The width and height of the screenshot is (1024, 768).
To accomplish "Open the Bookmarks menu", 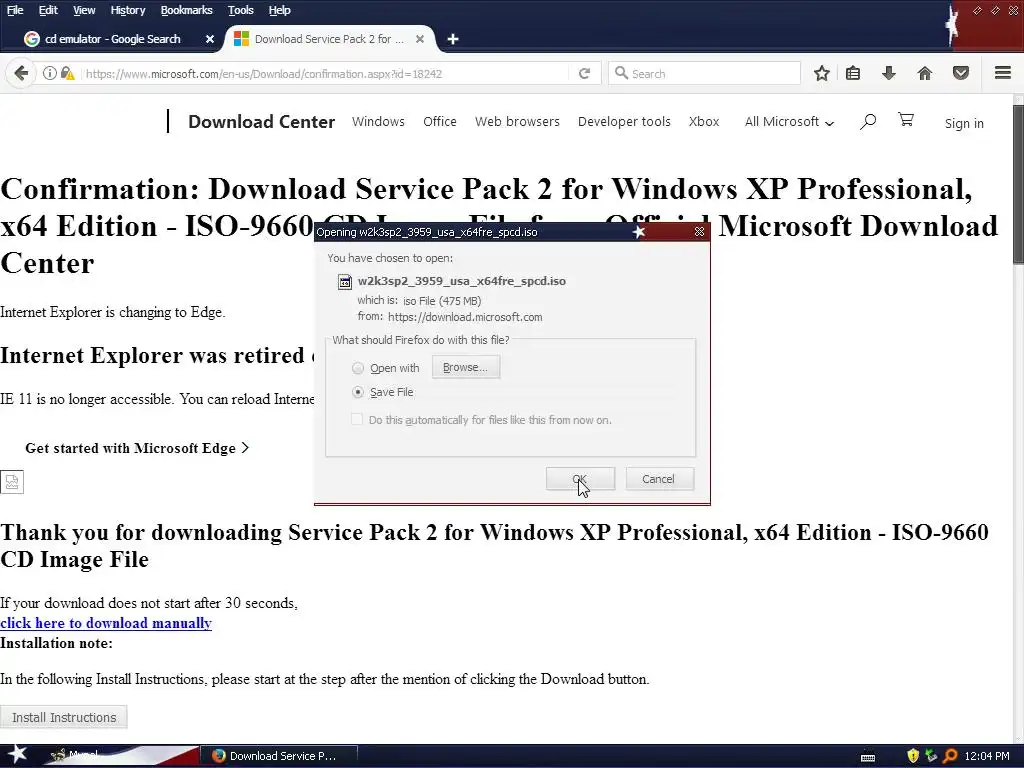I will (x=187, y=10).
